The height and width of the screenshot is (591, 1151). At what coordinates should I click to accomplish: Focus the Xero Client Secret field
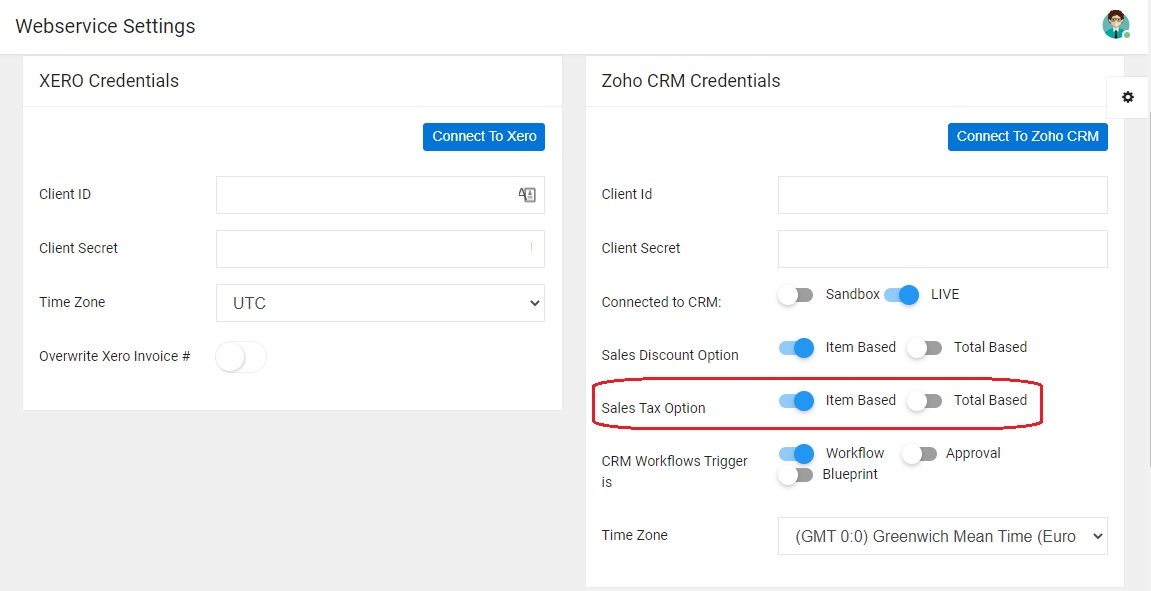pyautogui.click(x=380, y=249)
